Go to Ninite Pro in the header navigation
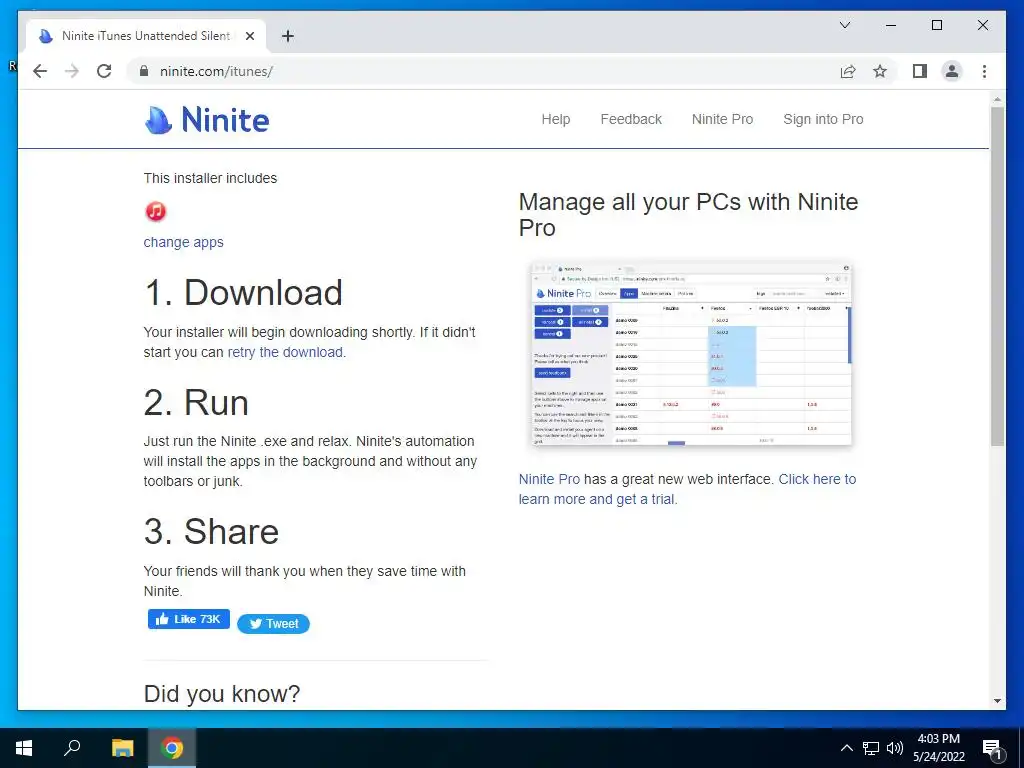Screen dimensions: 1024x768 pyautogui.click(x=722, y=120)
